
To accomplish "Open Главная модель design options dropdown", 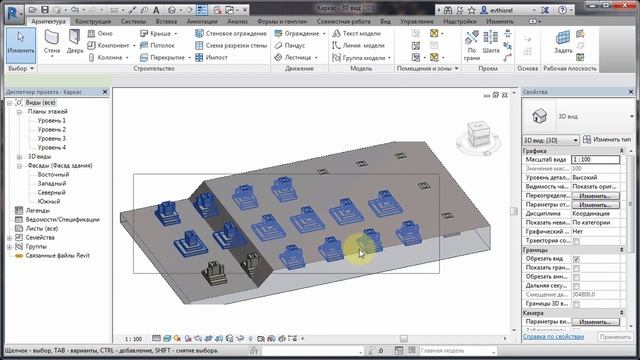I will coord(457,351).
